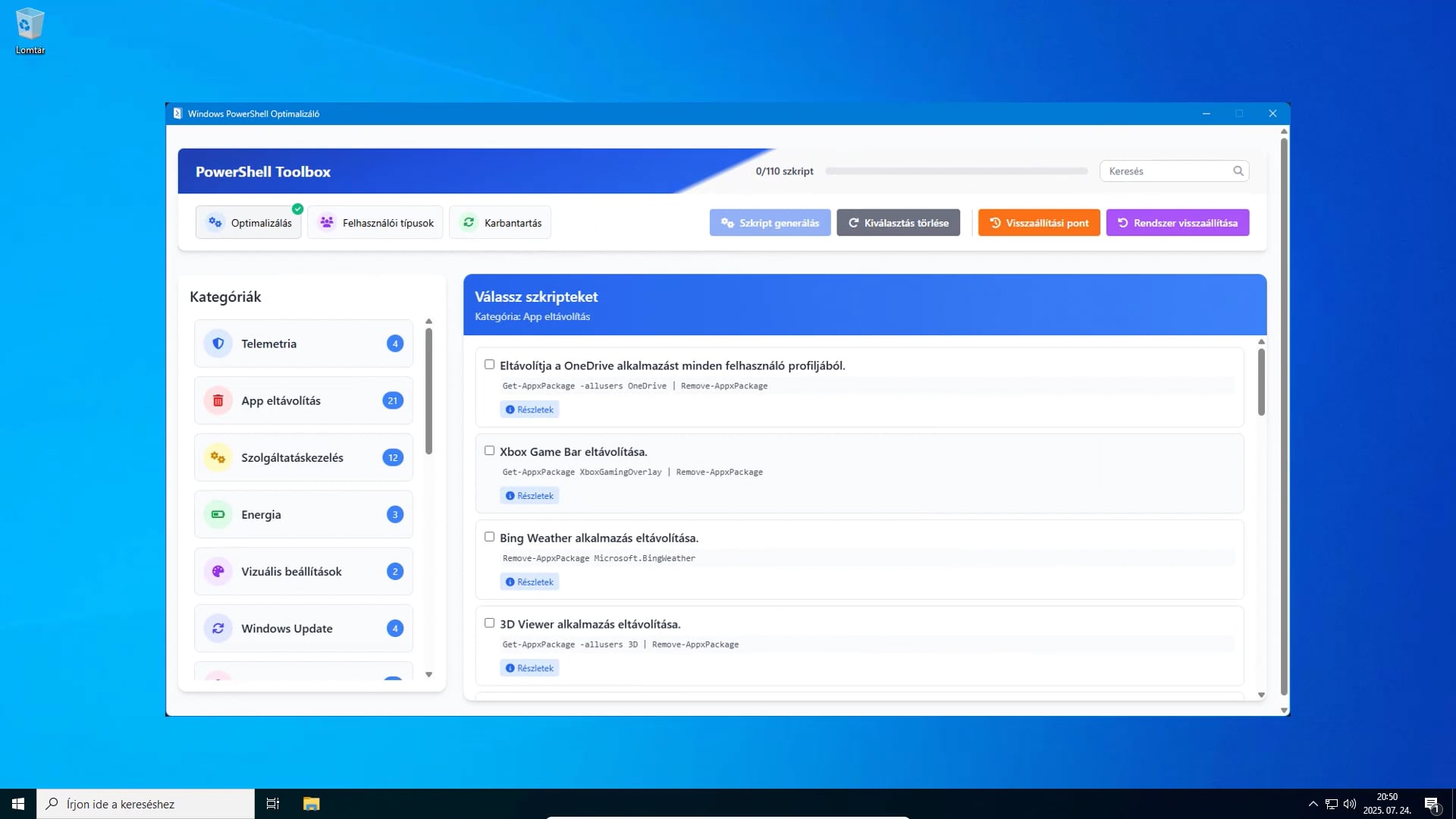Open the Karbantartás tab
Viewport: 1456px width, 819px height.
point(500,223)
